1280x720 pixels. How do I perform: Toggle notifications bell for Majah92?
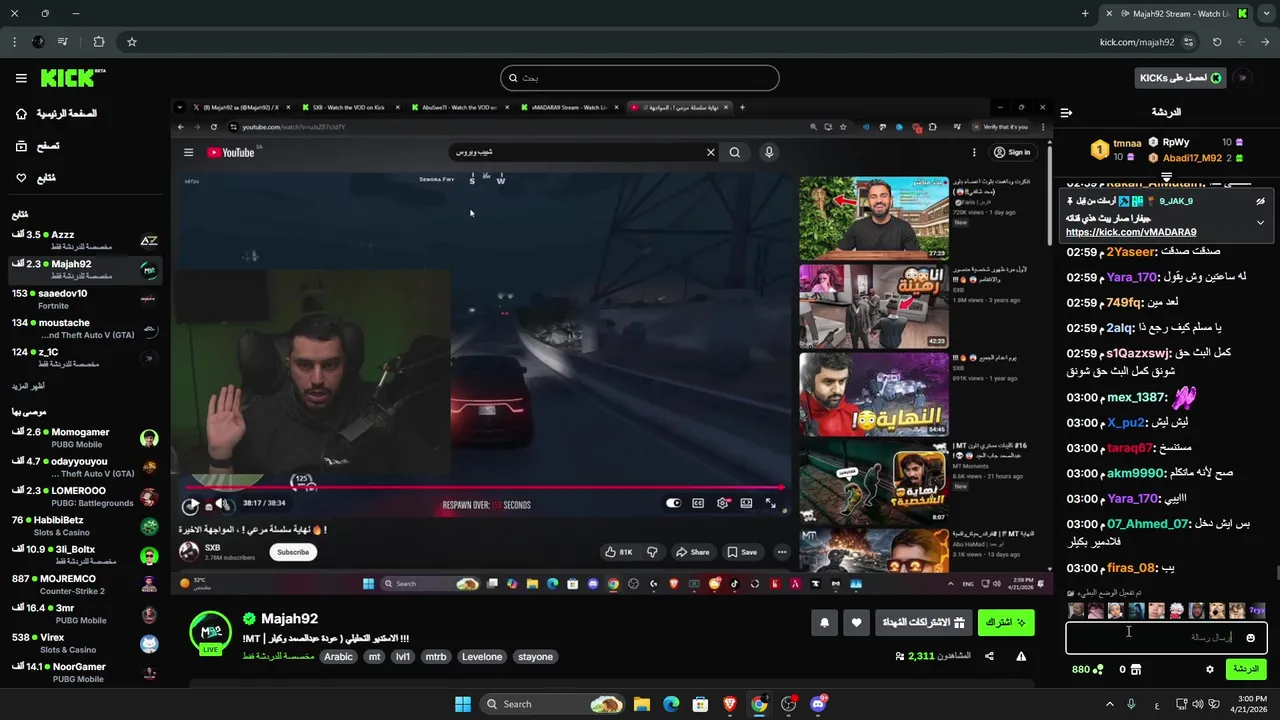[824, 622]
